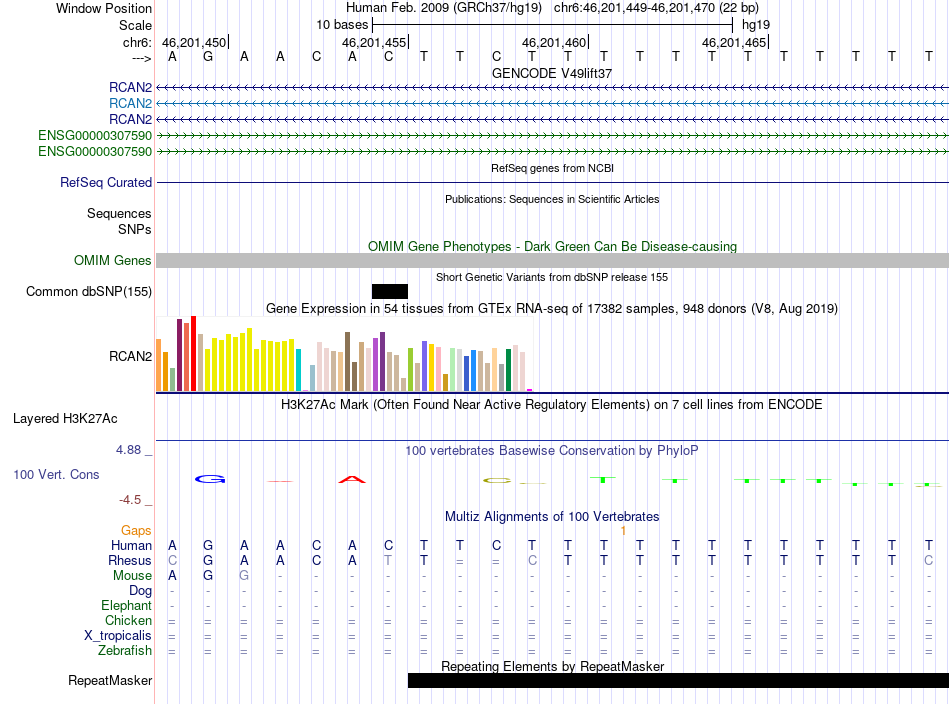
Task: Click the "RefSeq Curated" track label
Action: pos(106,182)
